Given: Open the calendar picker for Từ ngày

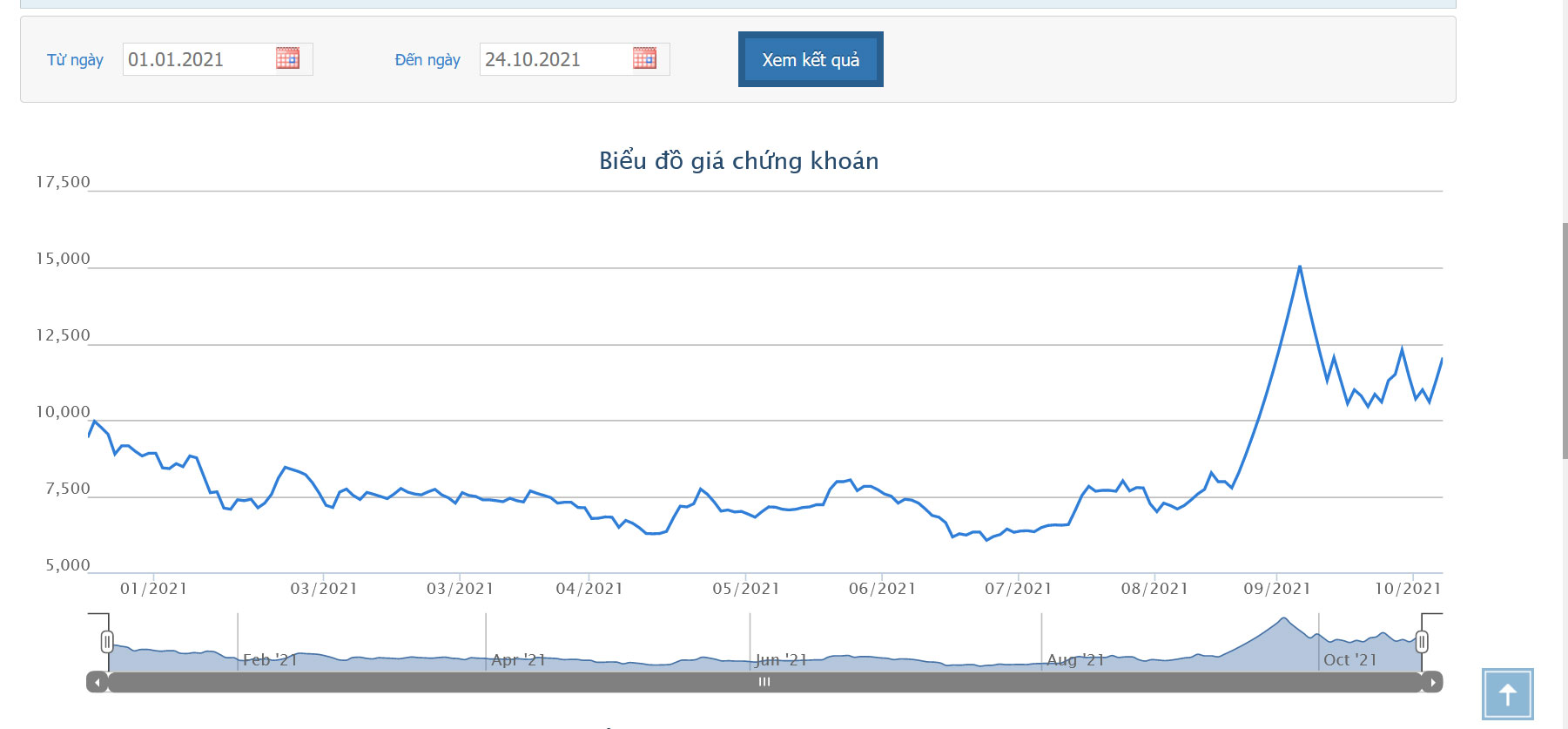Looking at the screenshot, I should click(287, 58).
